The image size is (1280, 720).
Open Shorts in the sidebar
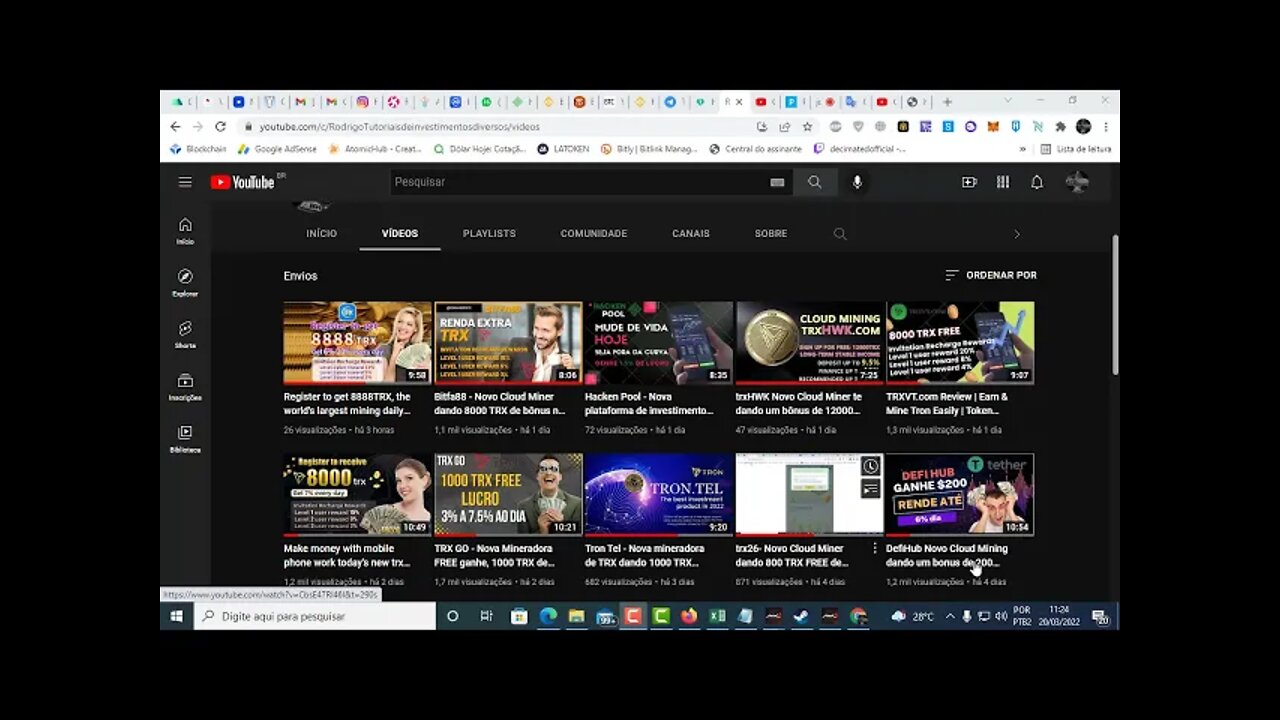[185, 335]
